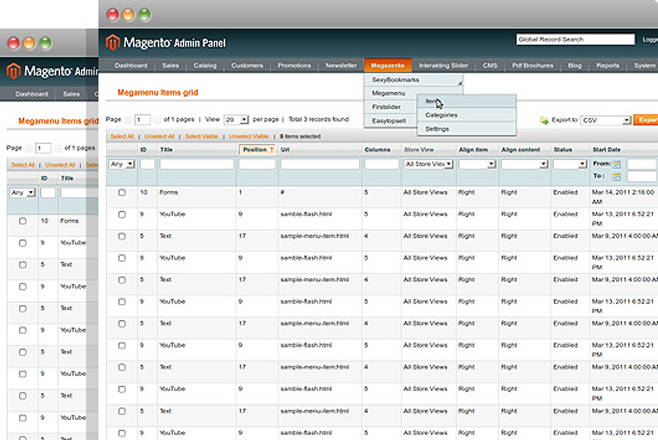
Task: Click the green zoom button of front window
Action: point(145,15)
